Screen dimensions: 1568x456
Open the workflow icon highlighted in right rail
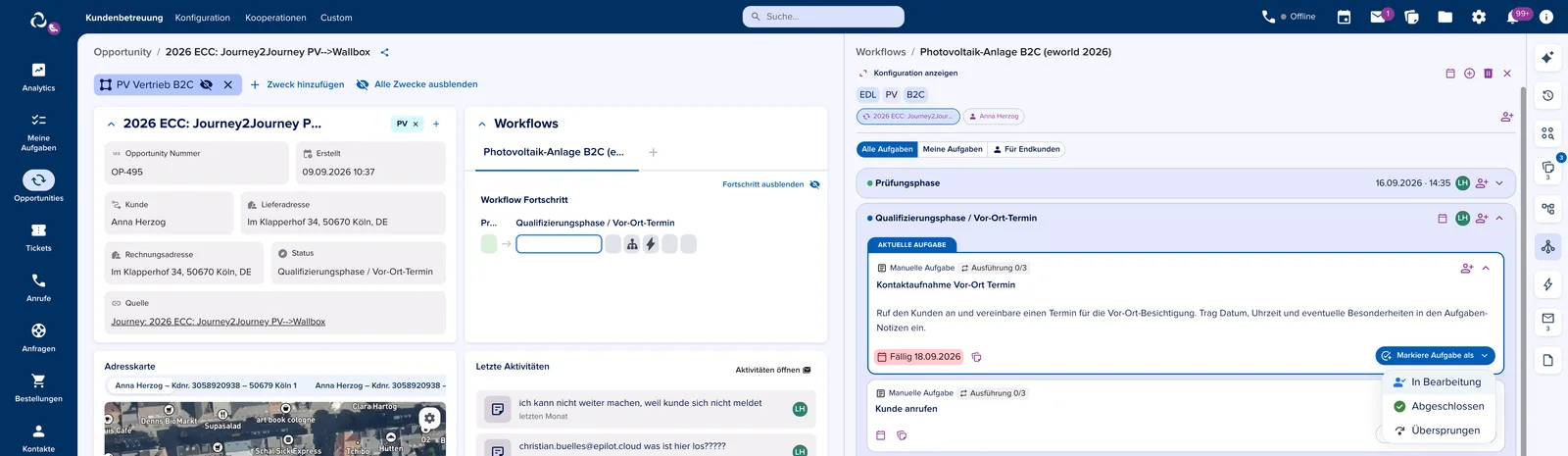[x=1547, y=246]
